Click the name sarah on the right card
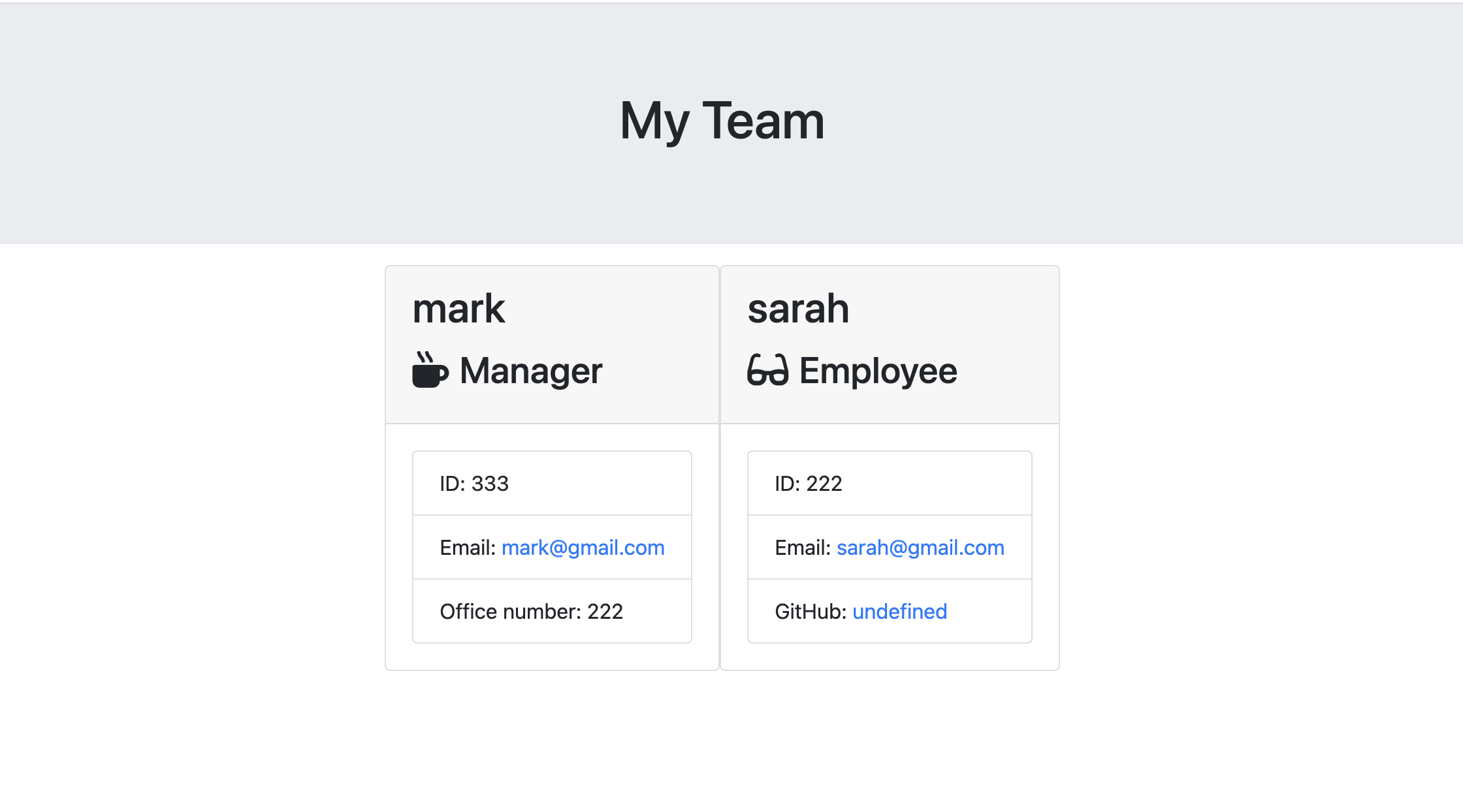 coord(799,307)
